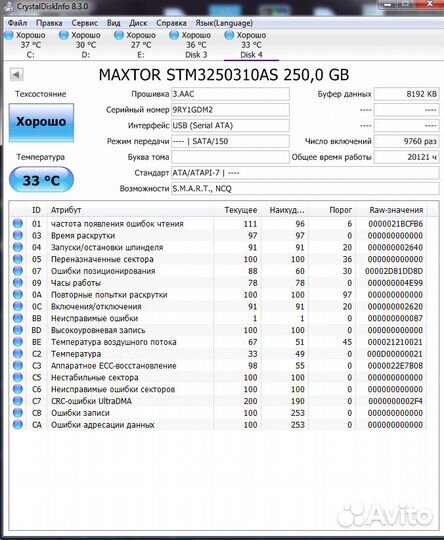
Task: Open the Справка menu
Action: 171,23
